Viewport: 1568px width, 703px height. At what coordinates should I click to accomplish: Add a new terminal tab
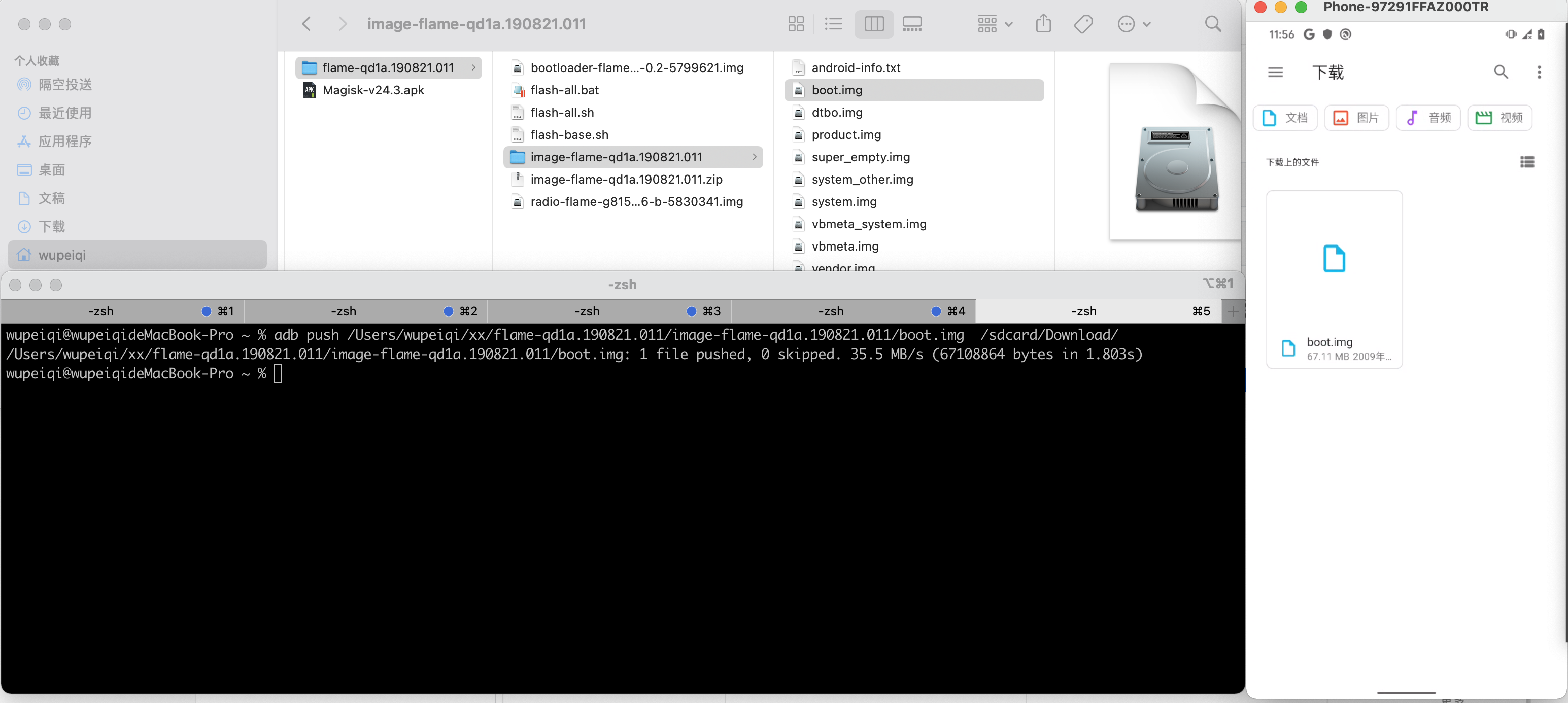coord(1233,311)
